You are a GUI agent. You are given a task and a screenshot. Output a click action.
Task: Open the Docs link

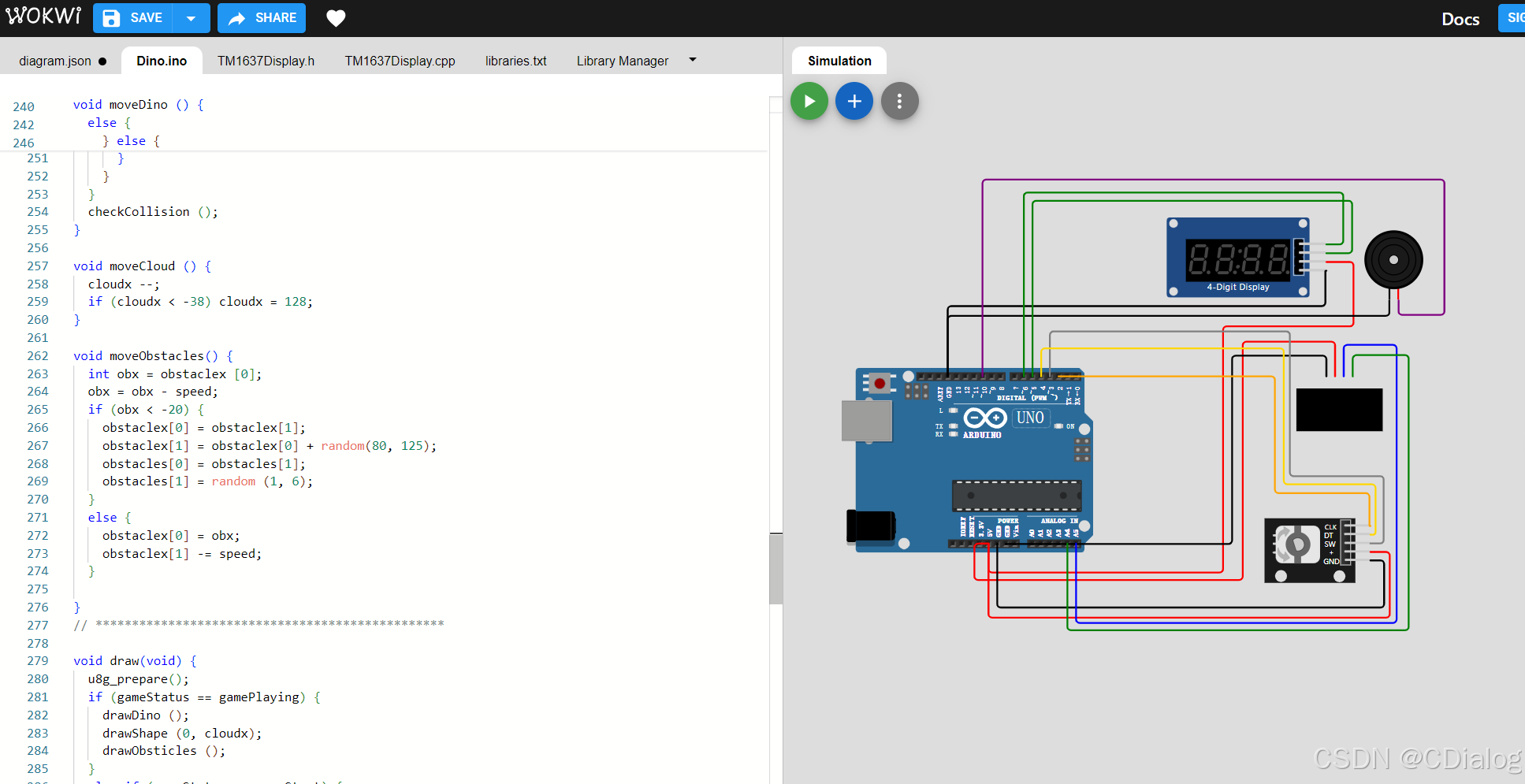(x=1460, y=19)
